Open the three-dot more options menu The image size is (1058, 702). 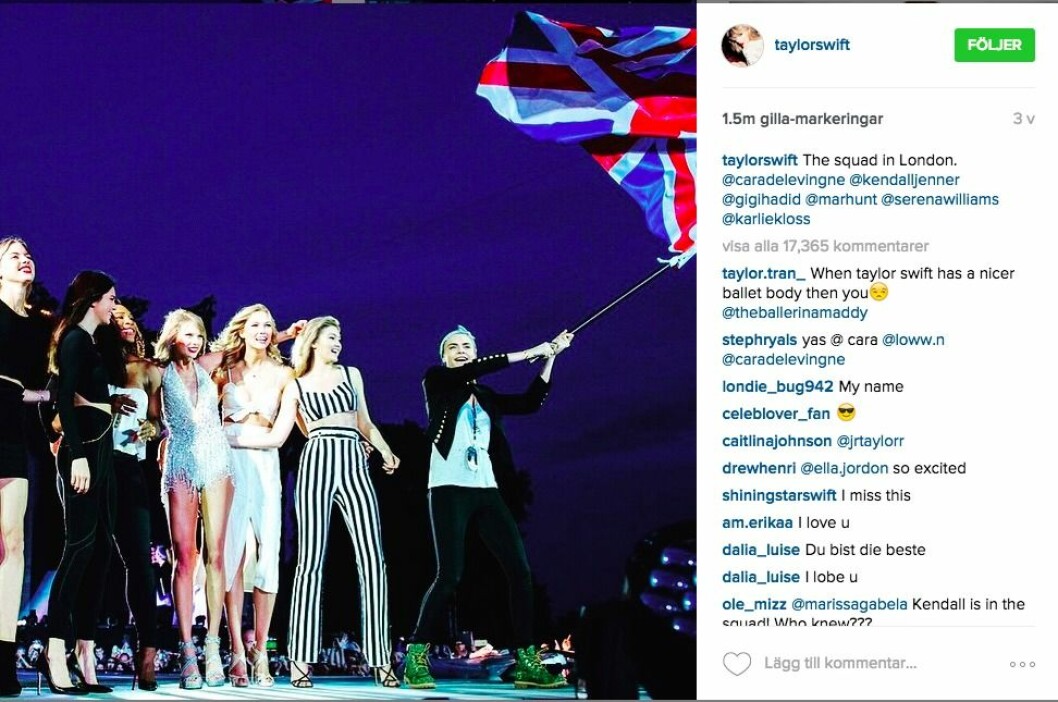1022,664
